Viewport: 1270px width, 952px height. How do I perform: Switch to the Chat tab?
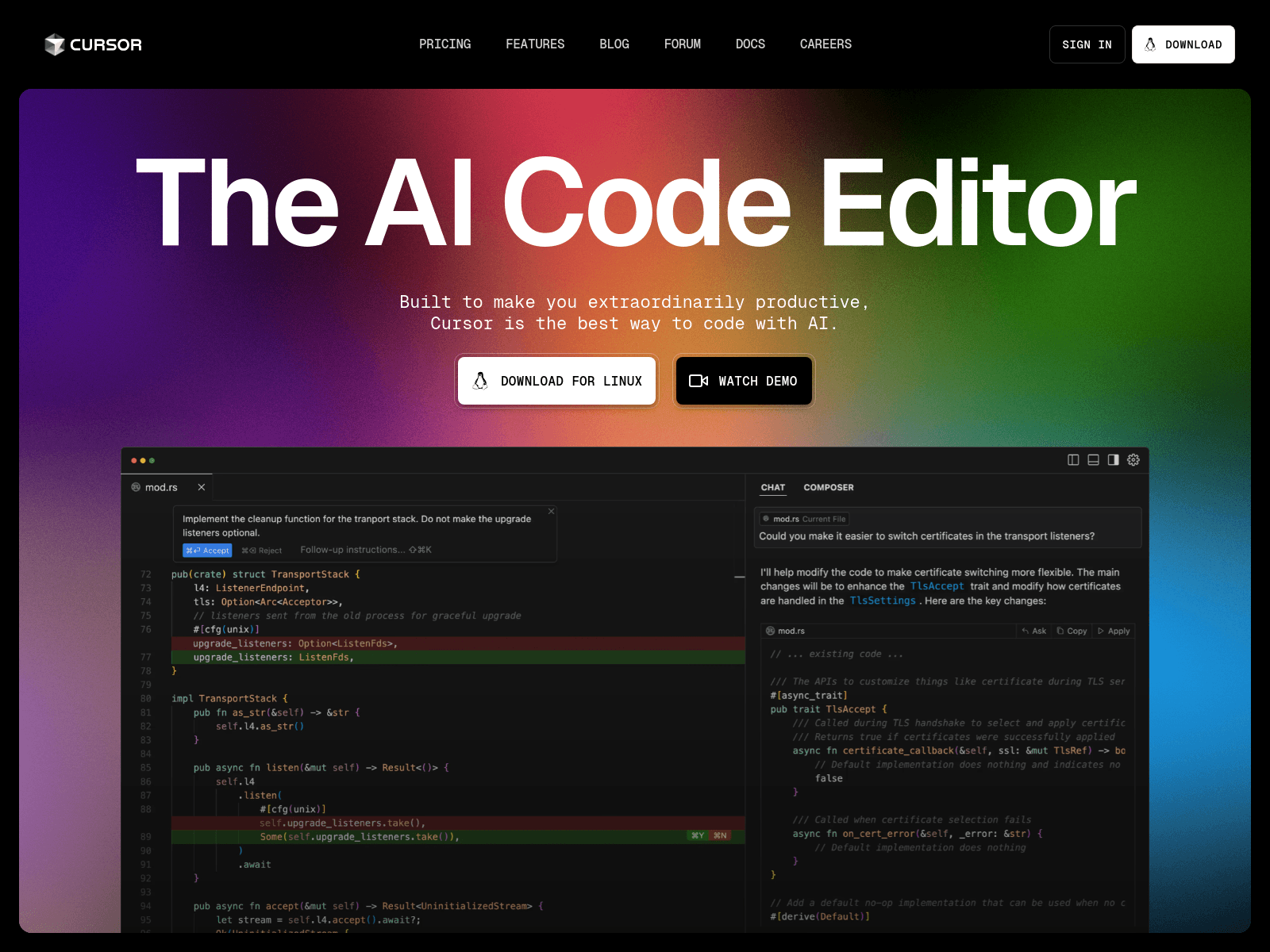point(773,487)
